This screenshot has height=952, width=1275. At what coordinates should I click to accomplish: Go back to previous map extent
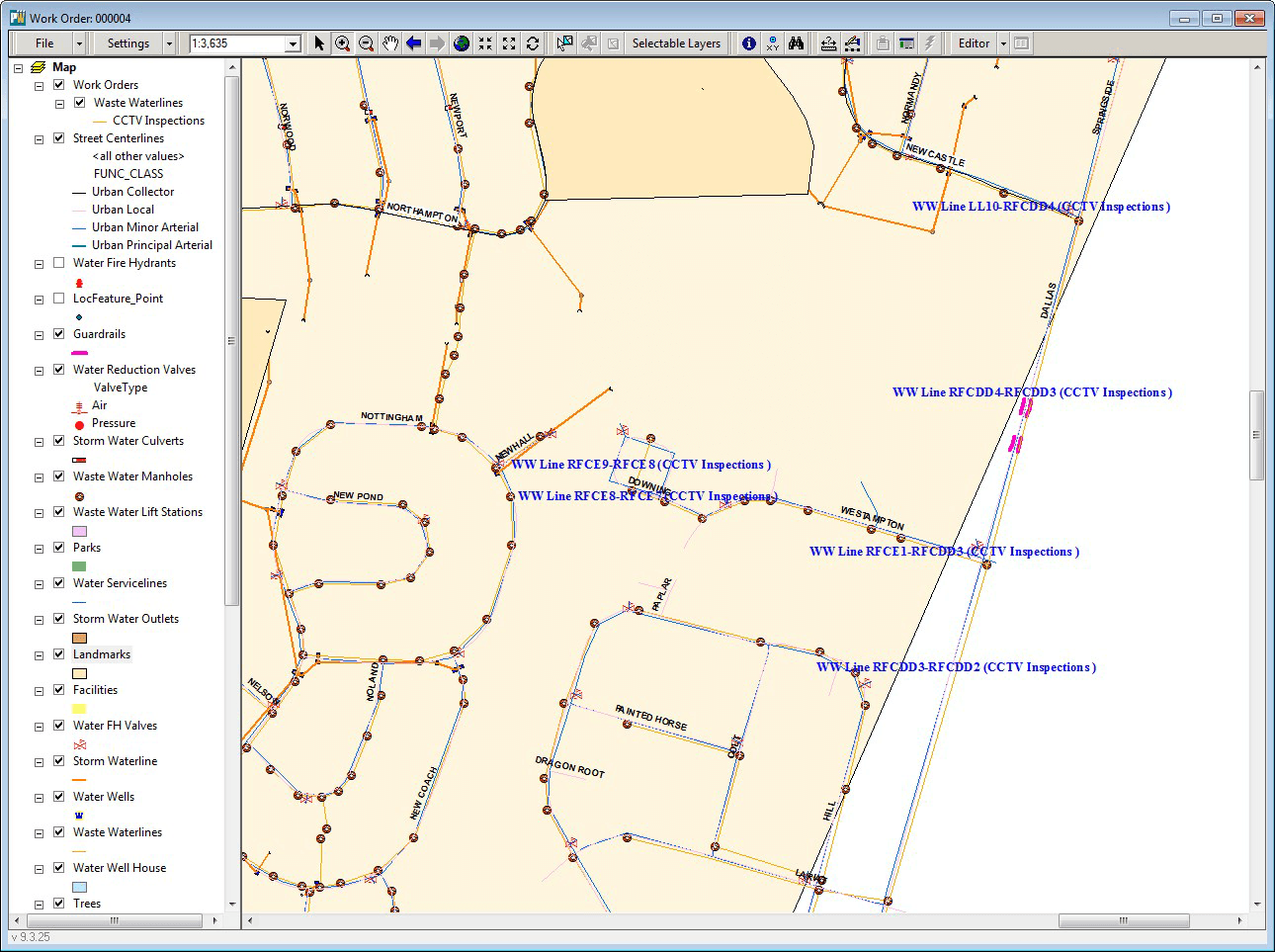414,43
